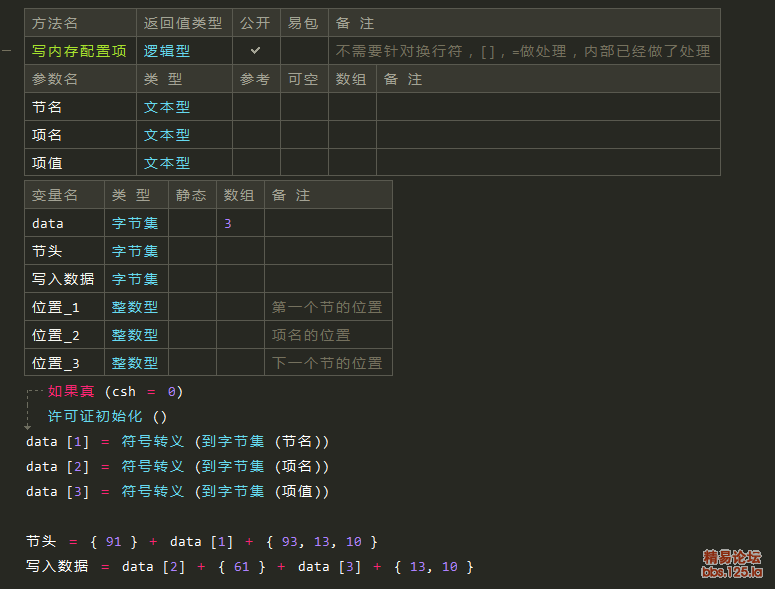Screen dimensions: 775x589
Task: Click the 返回值类型 column header
Action: click(183, 23)
